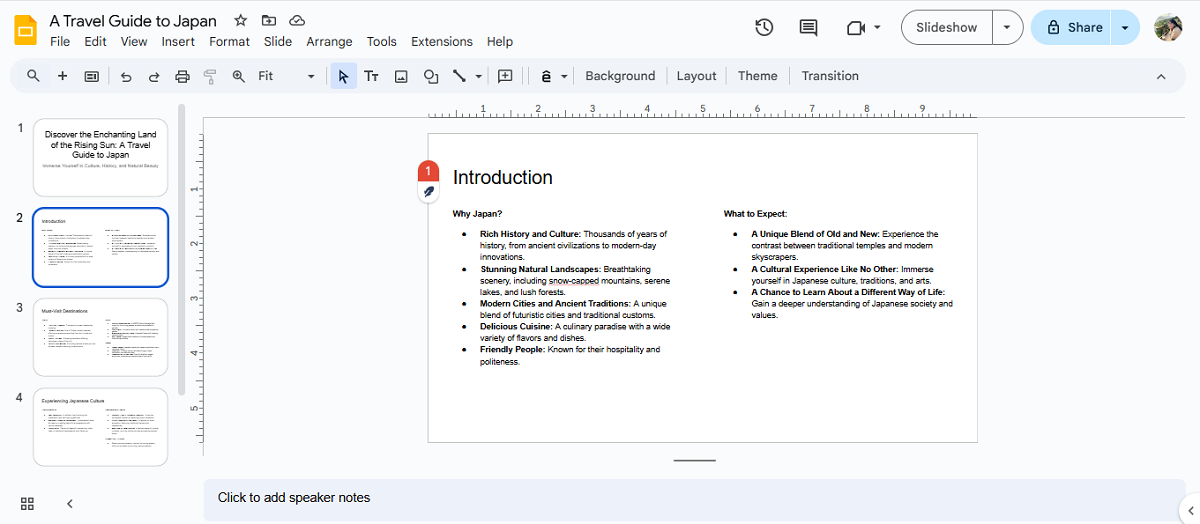Click the Background button
The image size is (1200, 524).
tap(620, 76)
